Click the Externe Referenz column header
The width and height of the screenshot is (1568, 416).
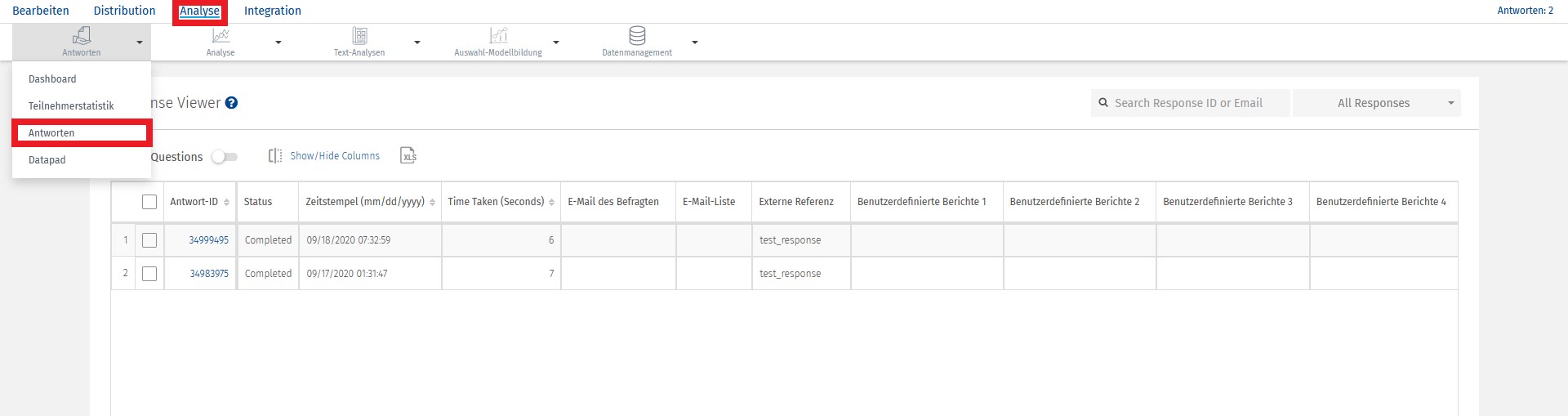tap(796, 202)
